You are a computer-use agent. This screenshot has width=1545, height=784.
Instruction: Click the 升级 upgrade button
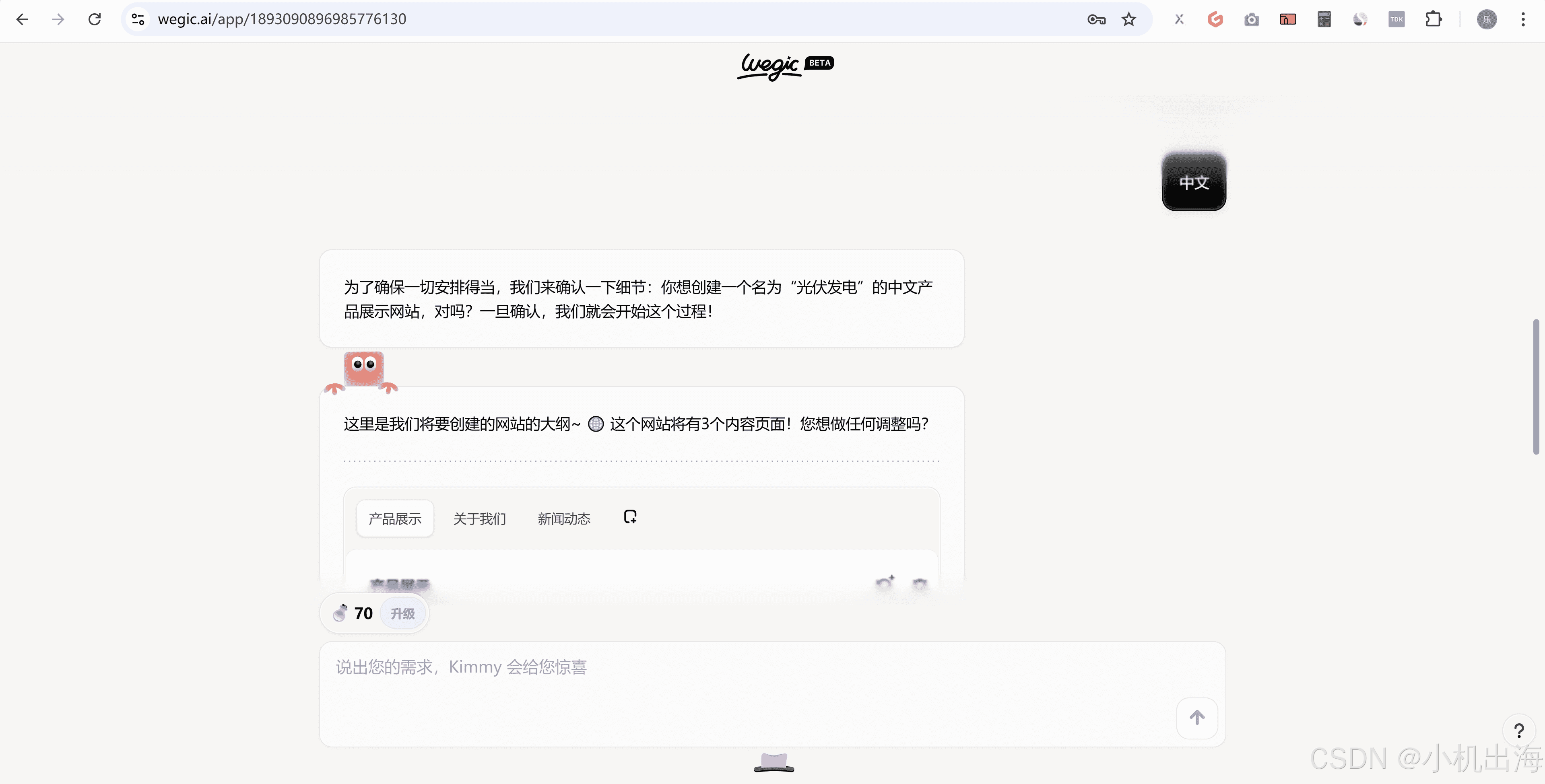point(402,614)
